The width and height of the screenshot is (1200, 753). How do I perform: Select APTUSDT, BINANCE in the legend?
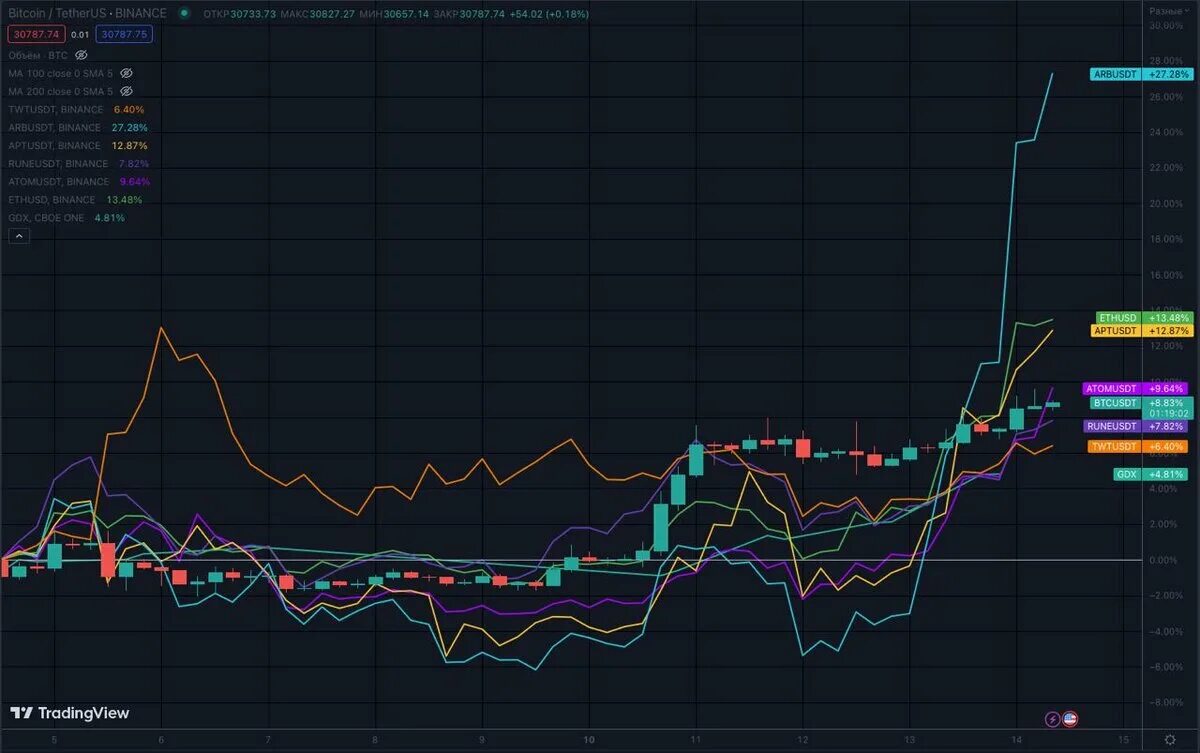tap(55, 145)
